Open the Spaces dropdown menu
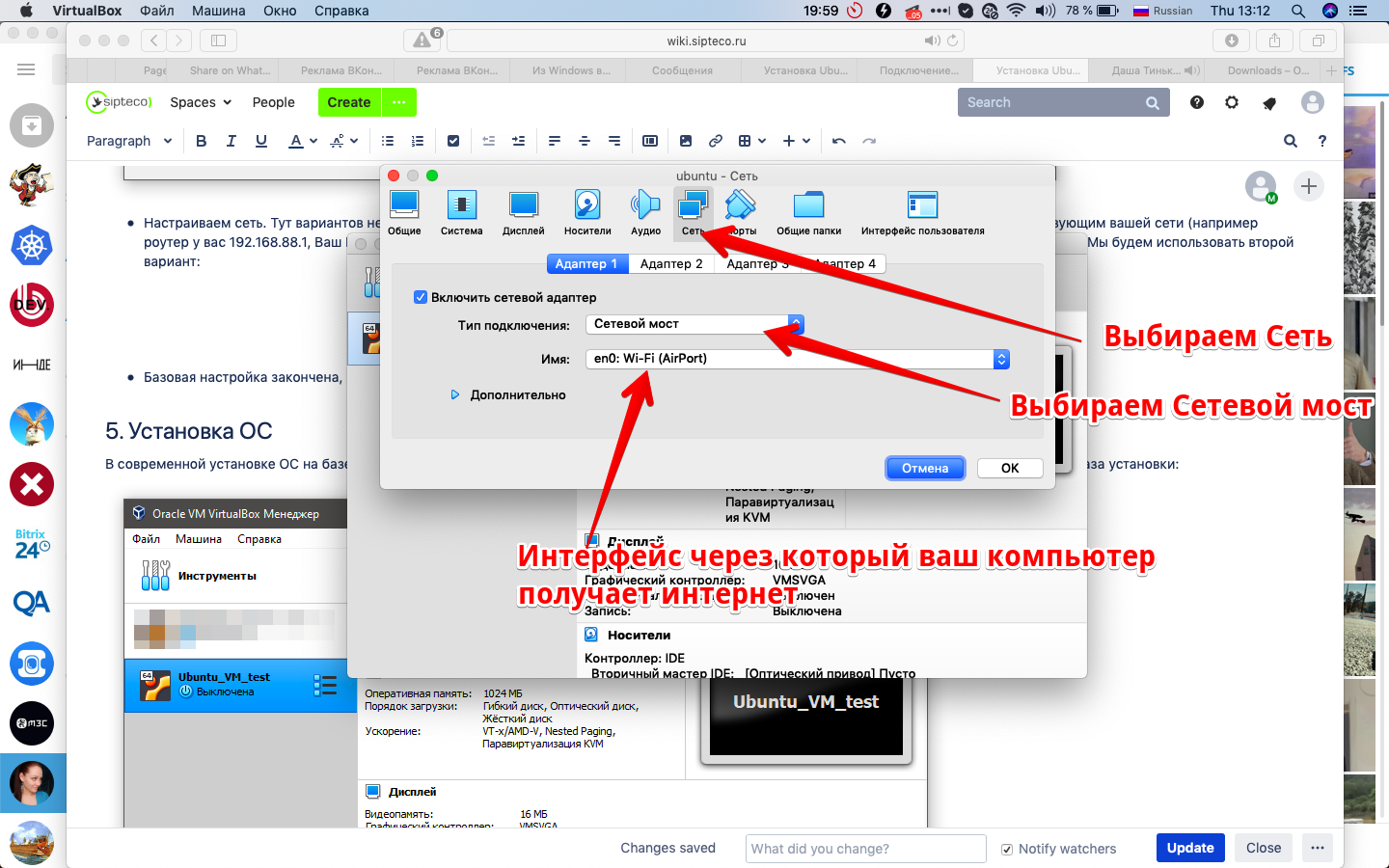 pyautogui.click(x=201, y=102)
